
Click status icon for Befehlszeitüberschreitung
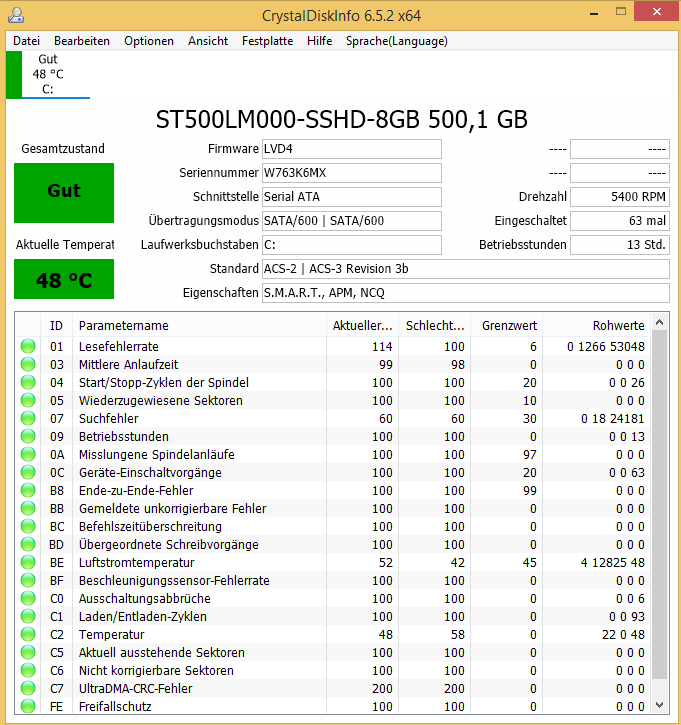point(28,527)
